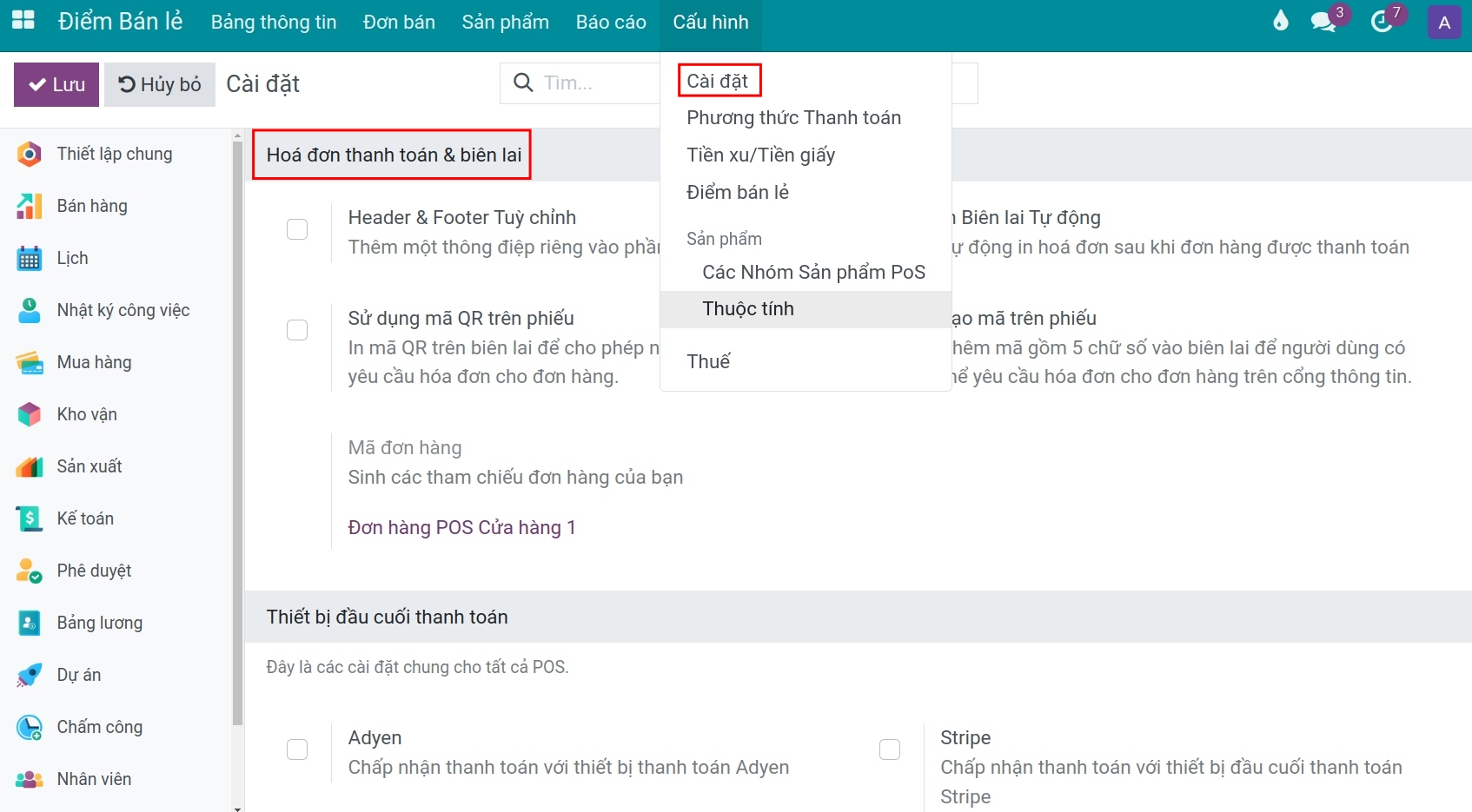Open the user avatar A menu
The height and width of the screenshot is (812, 1472).
tap(1444, 23)
